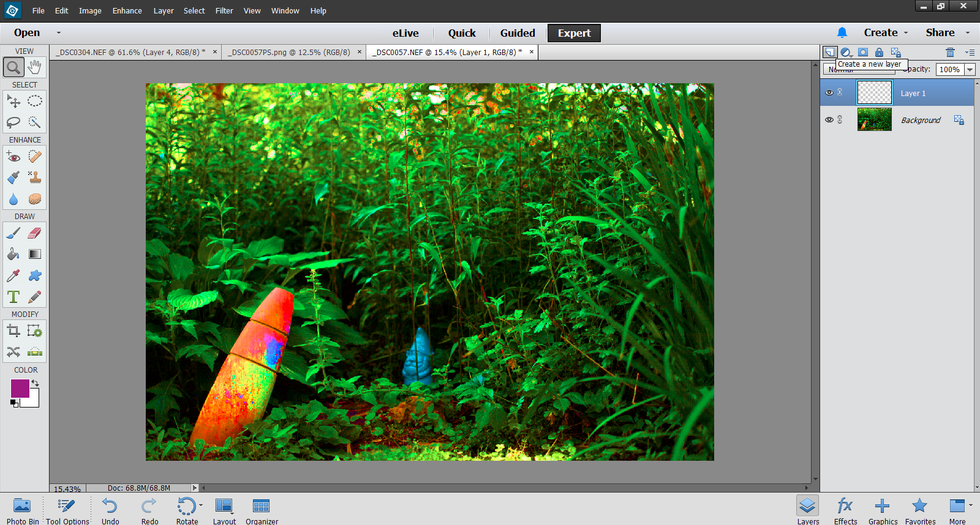Image resolution: width=980 pixels, height=525 pixels.
Task: Select the Hand tool
Action: [35, 67]
